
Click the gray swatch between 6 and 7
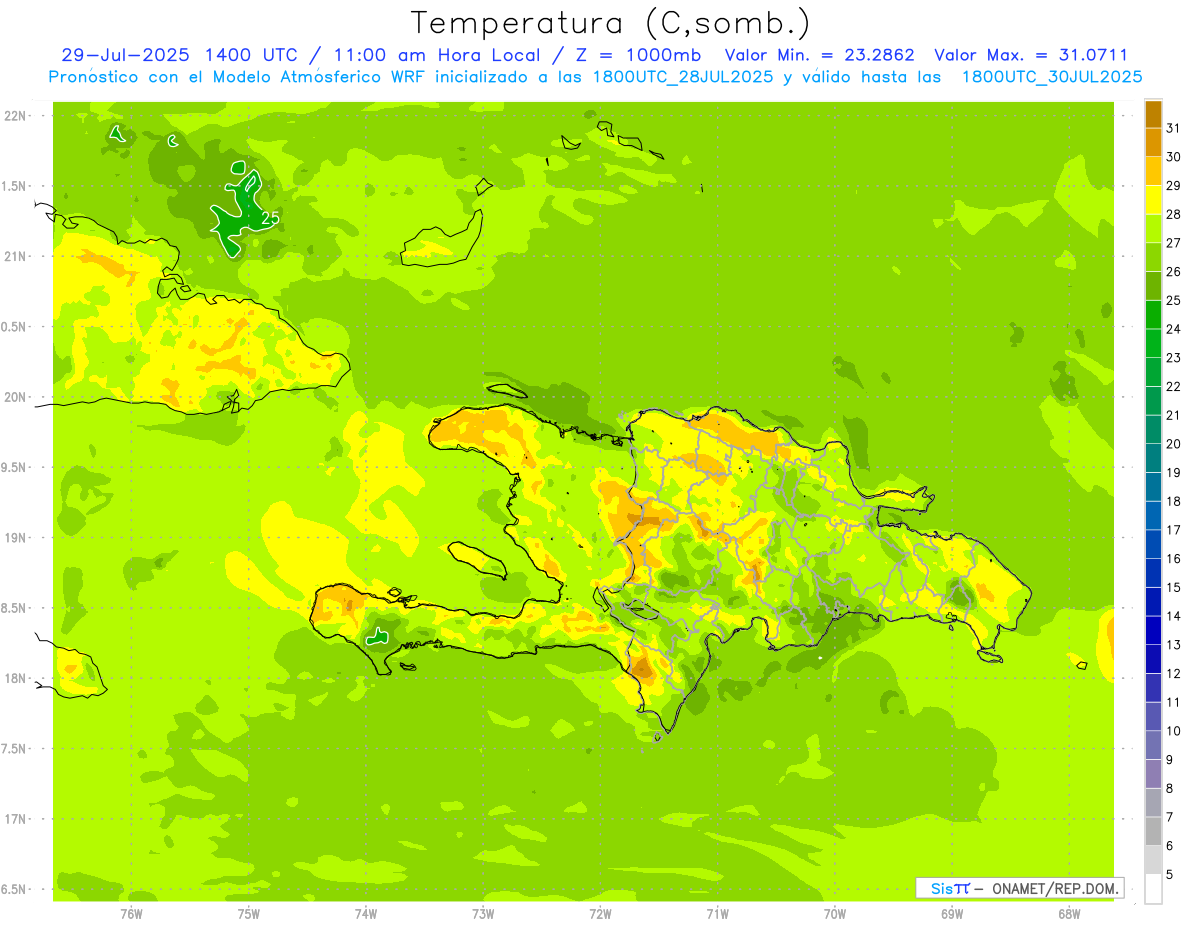pos(1153,831)
